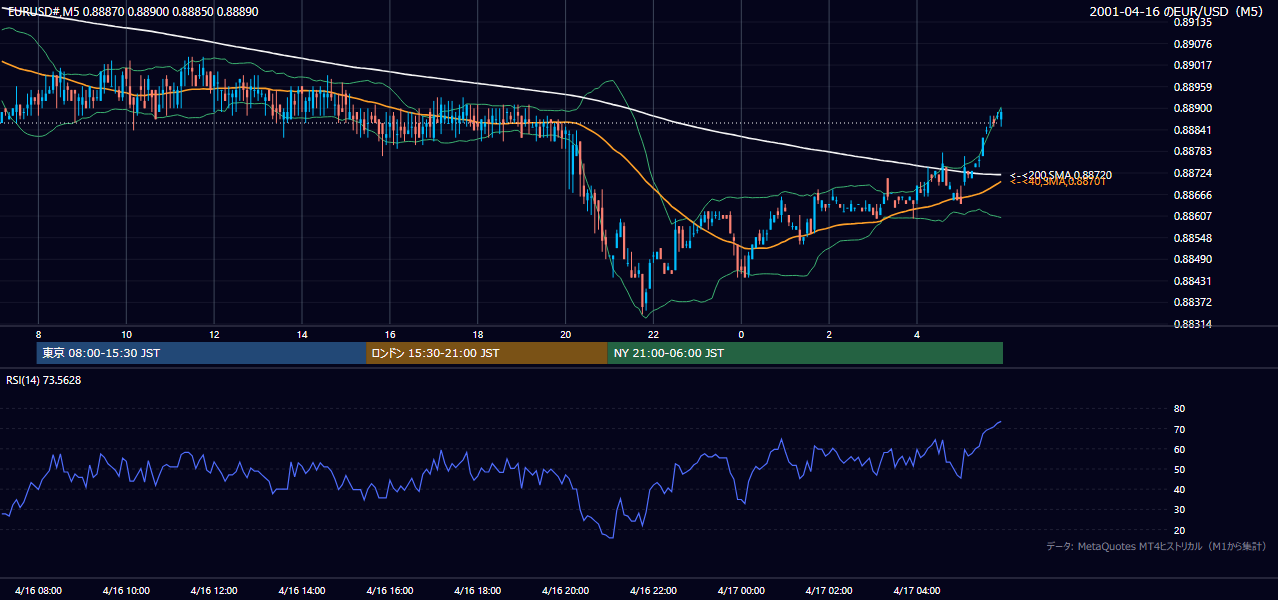
Task: Click the 4/16 14:00 date label
Action: click(x=302, y=590)
